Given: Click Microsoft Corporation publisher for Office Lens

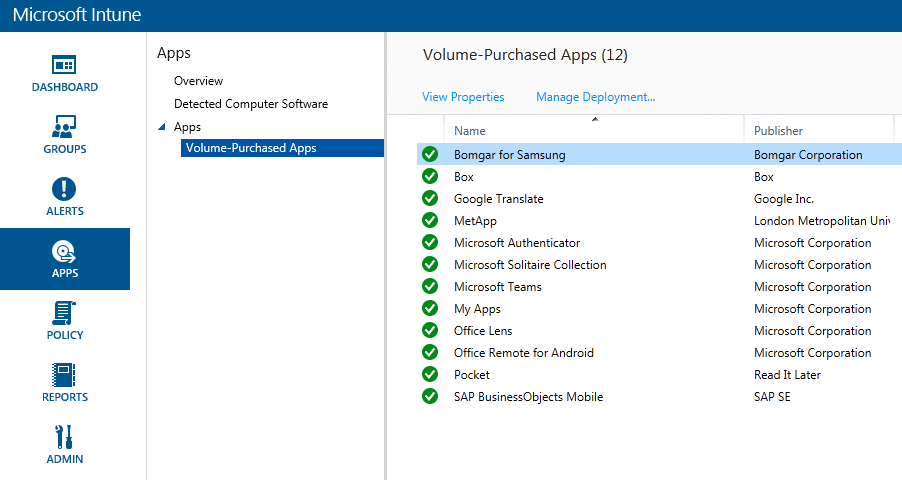Looking at the screenshot, I should click(x=813, y=331).
